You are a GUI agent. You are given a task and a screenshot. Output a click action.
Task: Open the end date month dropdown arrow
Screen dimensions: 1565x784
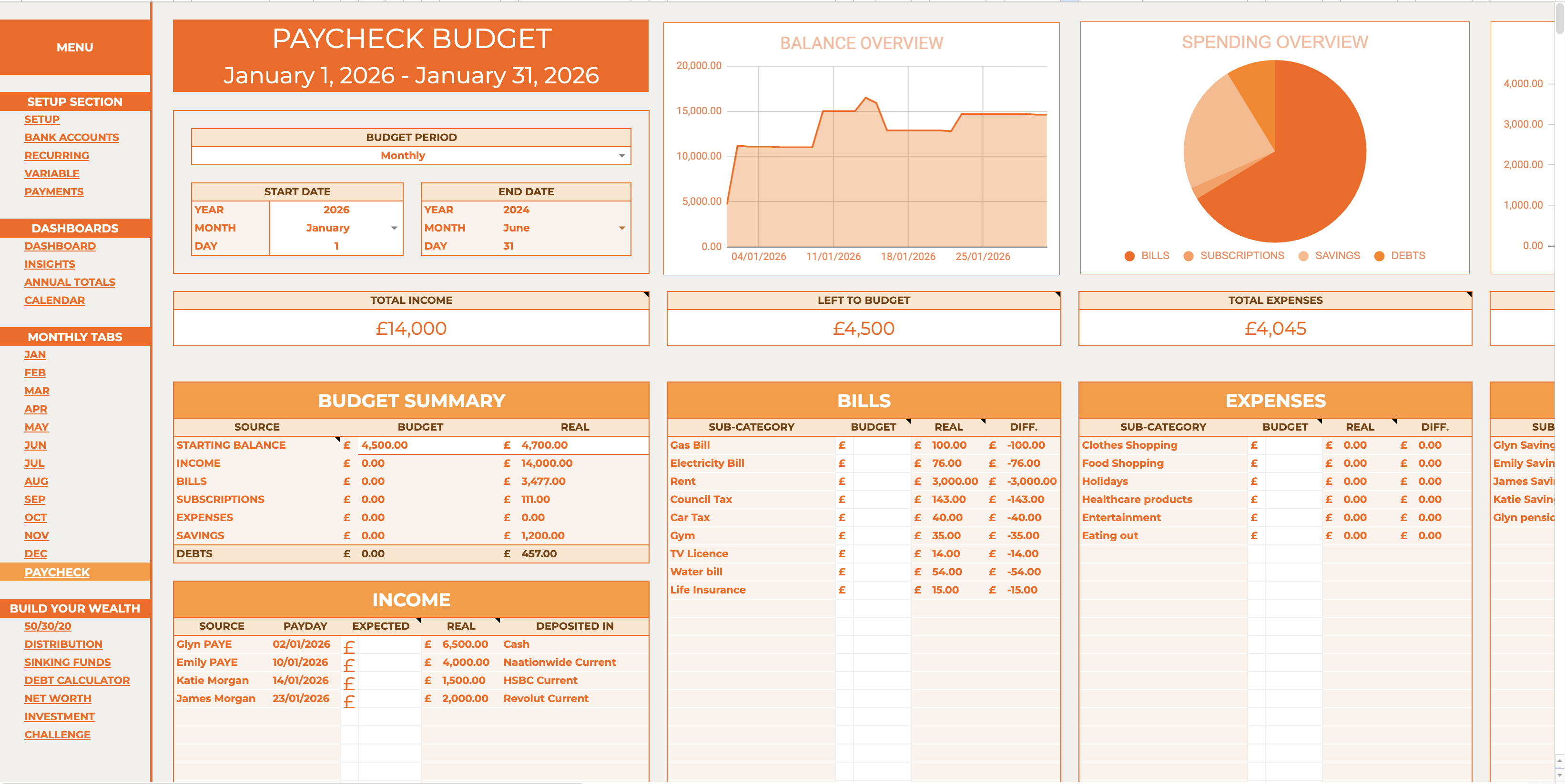pyautogui.click(x=621, y=228)
